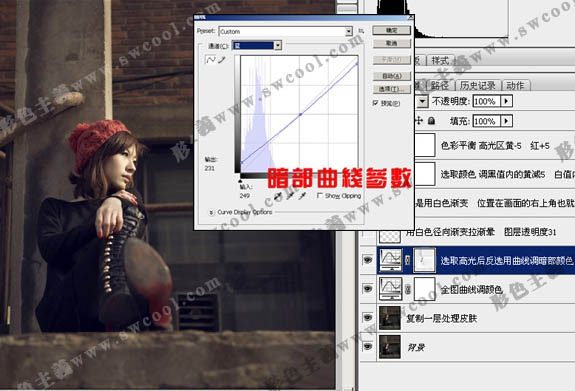Enable the Show Clipping checkbox
Image resolution: width=575 pixels, height=391 pixels.
[x=320, y=196]
